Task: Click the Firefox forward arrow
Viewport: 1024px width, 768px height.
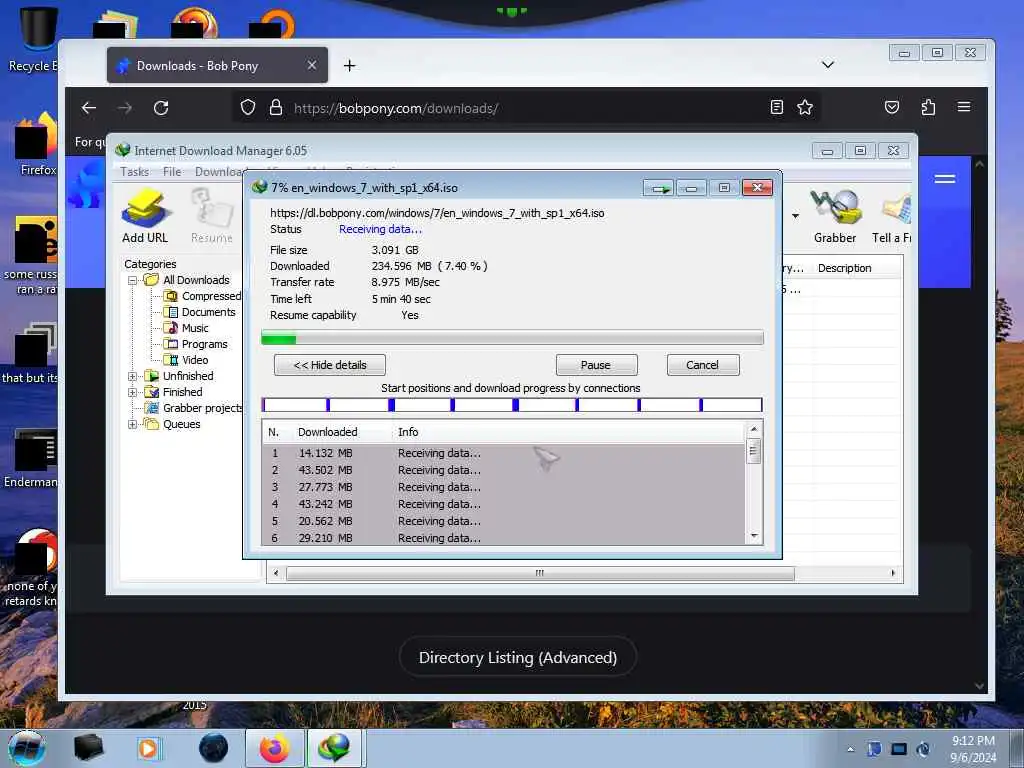Action: 125,108
